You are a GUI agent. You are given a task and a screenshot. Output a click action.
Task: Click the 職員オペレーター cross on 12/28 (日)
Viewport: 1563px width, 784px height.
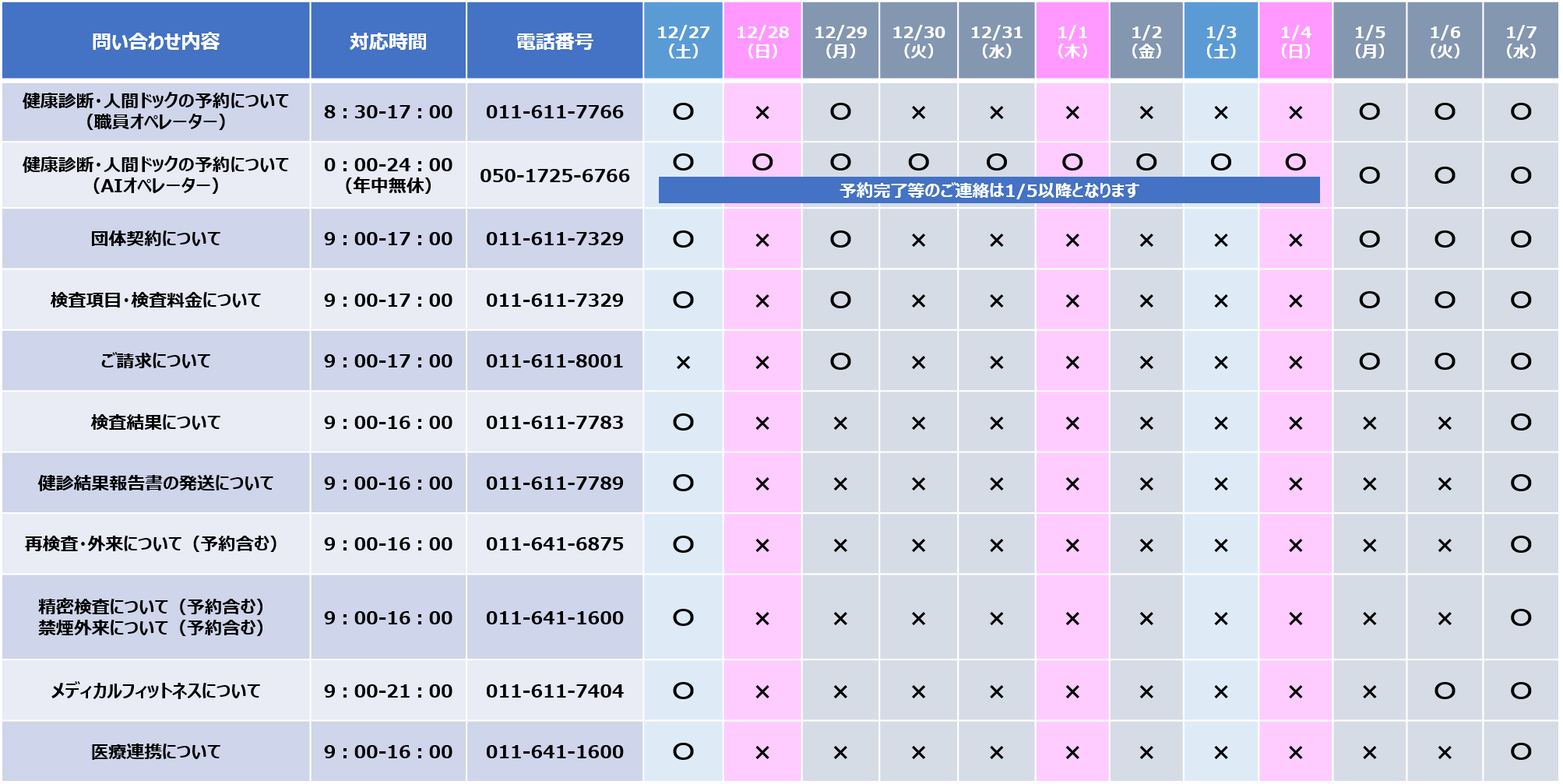[x=762, y=113]
